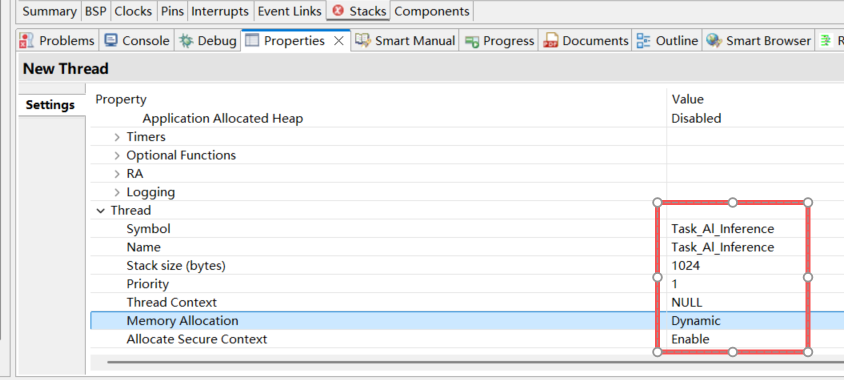Select the Priority property label
The image size is (844, 380).
[x=147, y=284]
